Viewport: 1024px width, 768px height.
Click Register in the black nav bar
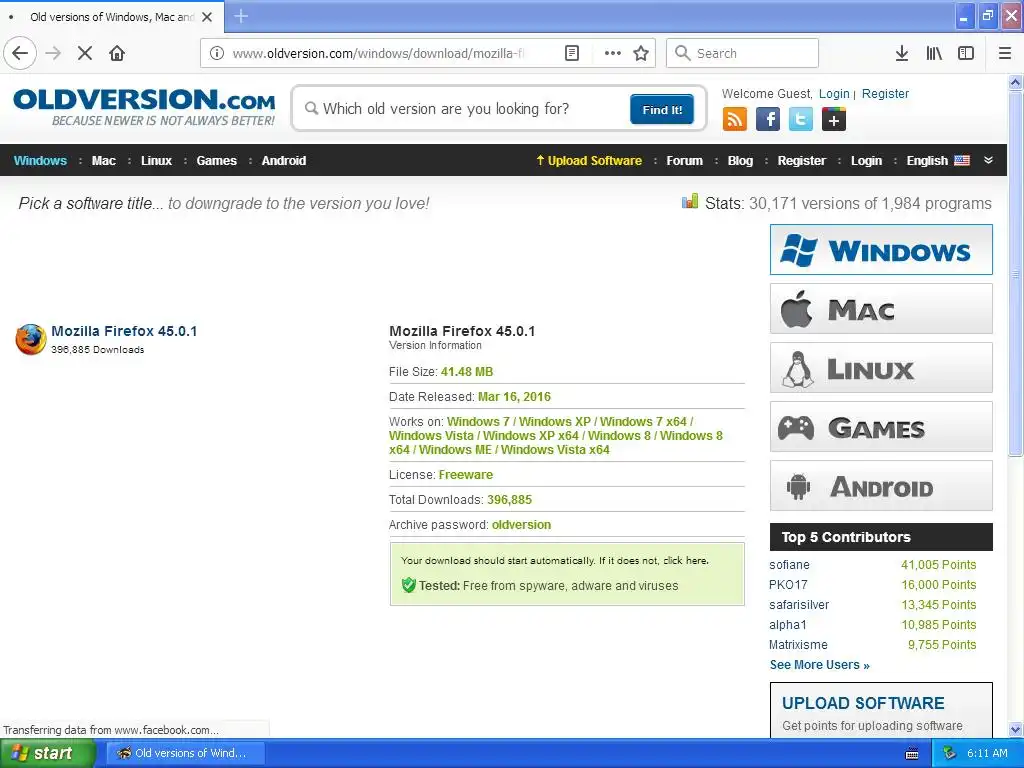point(801,161)
